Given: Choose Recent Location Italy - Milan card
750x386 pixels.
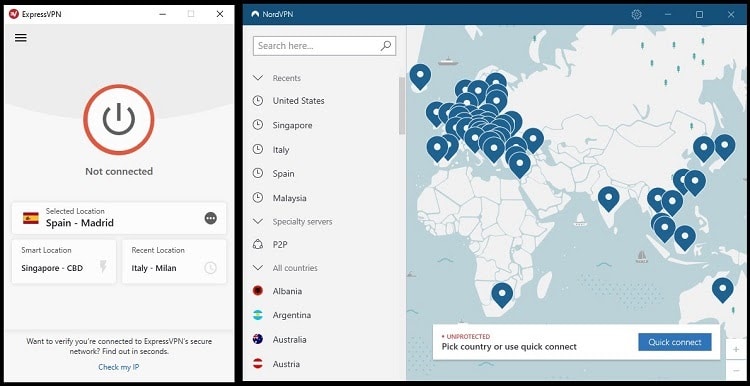Looking at the screenshot, I should pyautogui.click(x=174, y=261).
